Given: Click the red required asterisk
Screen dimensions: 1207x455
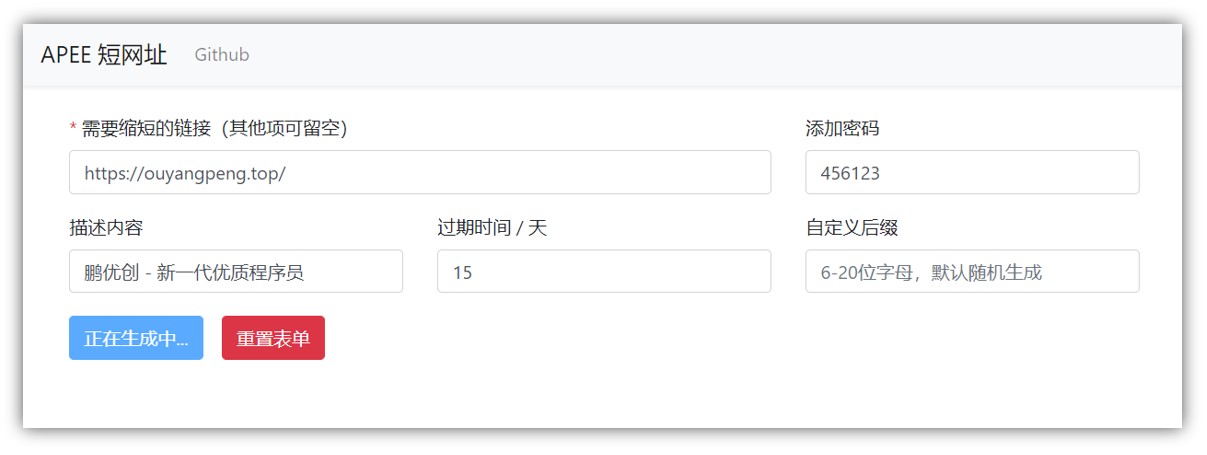Looking at the screenshot, I should pos(73,128).
